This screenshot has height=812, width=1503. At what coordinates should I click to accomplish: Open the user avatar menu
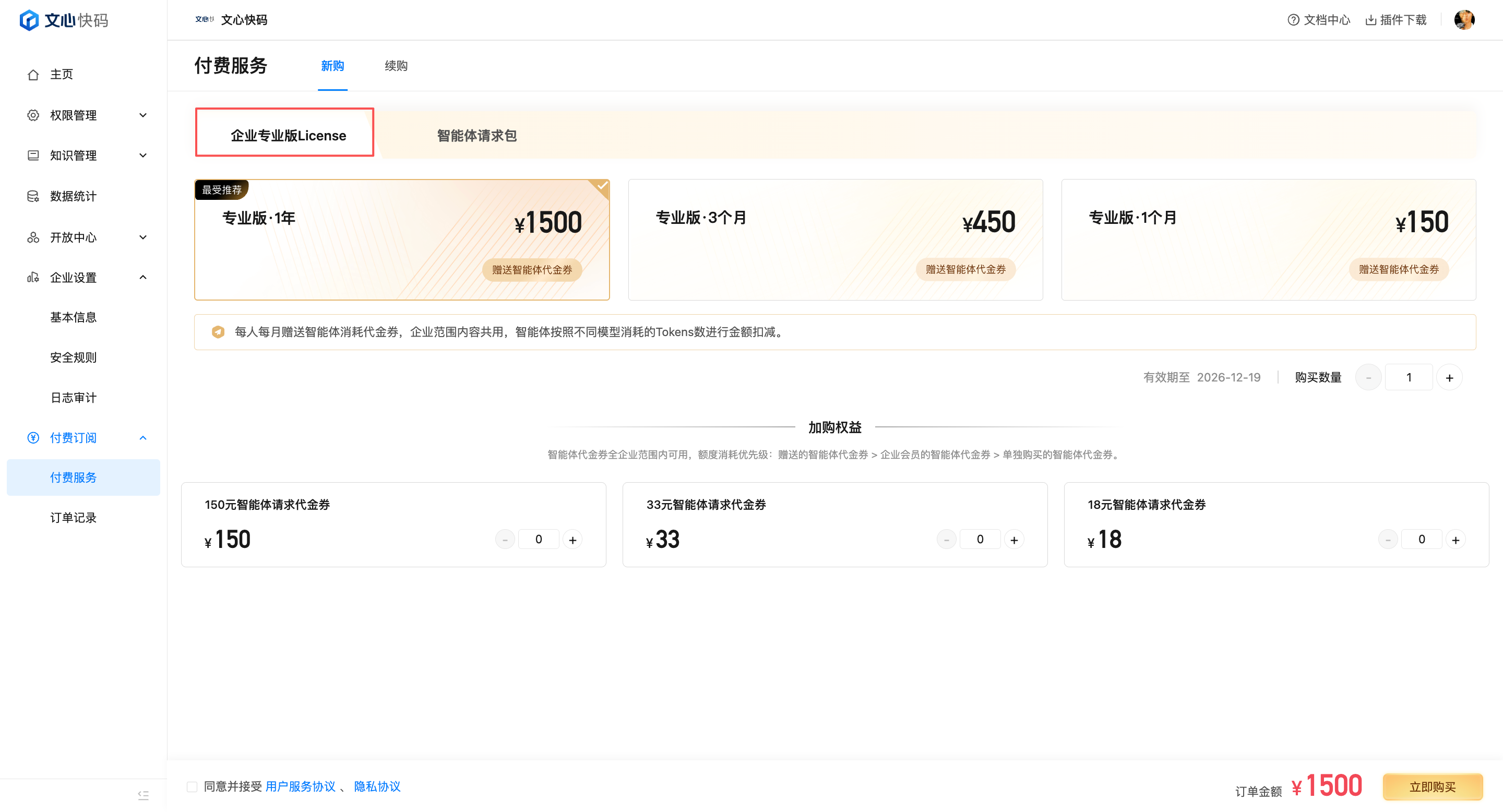click(1464, 20)
